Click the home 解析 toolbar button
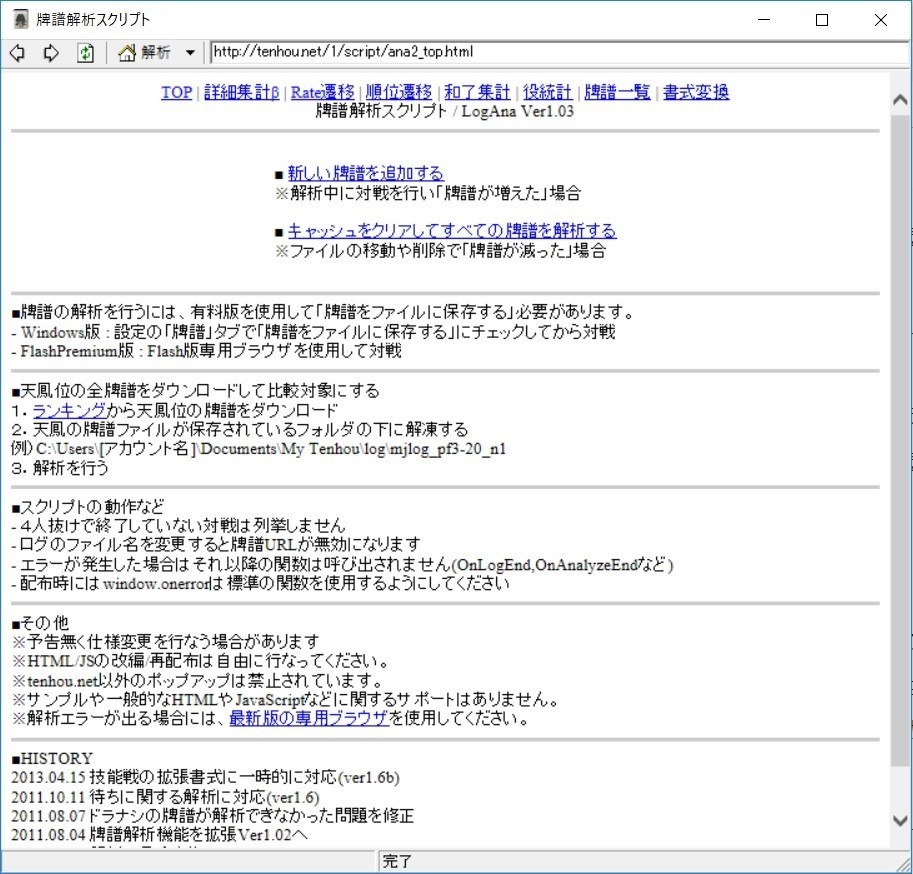The width and height of the screenshot is (913, 874). pyautogui.click(x=145, y=52)
